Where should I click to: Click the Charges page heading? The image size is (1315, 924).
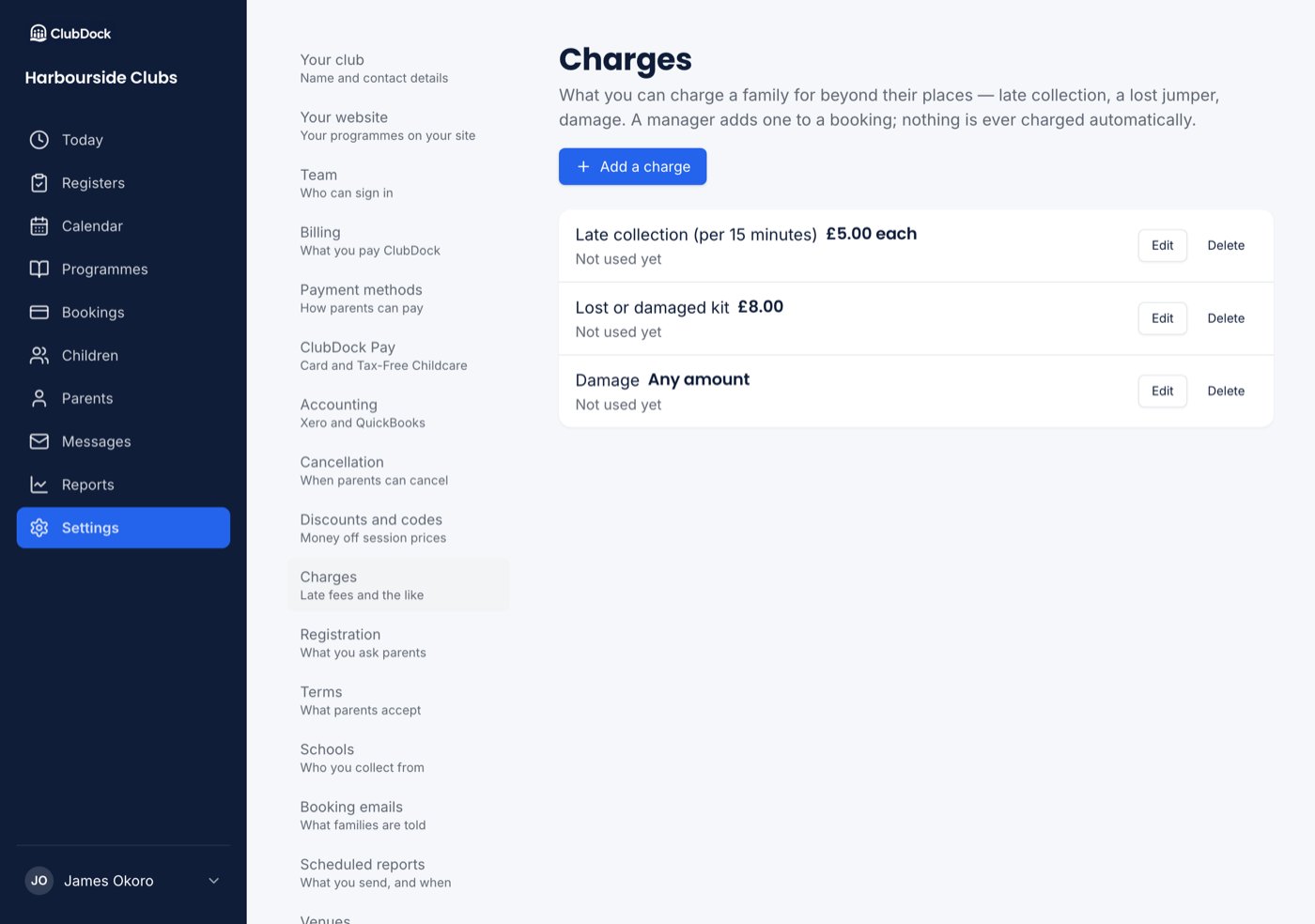[x=625, y=59]
